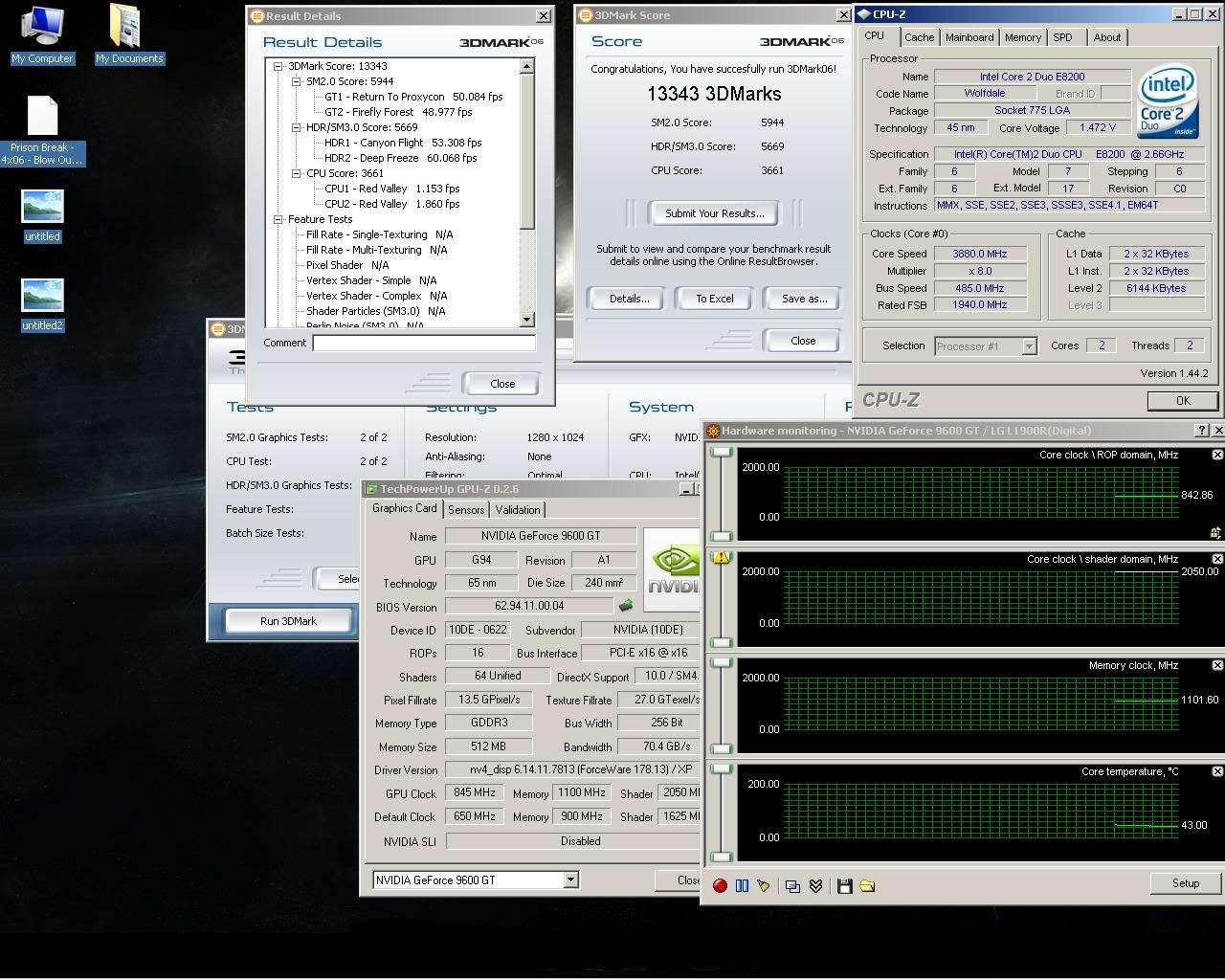Select Shader Particles (SM3.0) row
The image size is (1225, 980).
(x=375, y=311)
